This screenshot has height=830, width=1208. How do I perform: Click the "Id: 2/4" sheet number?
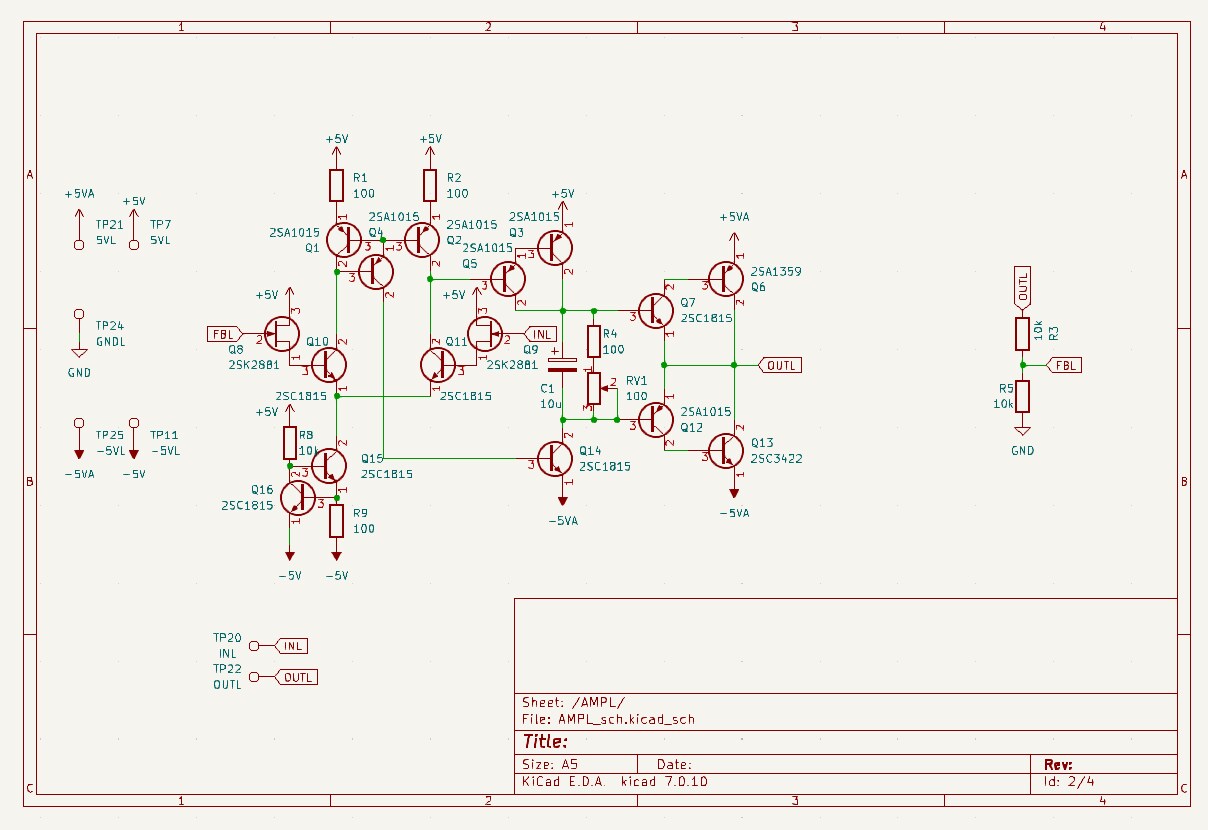coord(1070,781)
